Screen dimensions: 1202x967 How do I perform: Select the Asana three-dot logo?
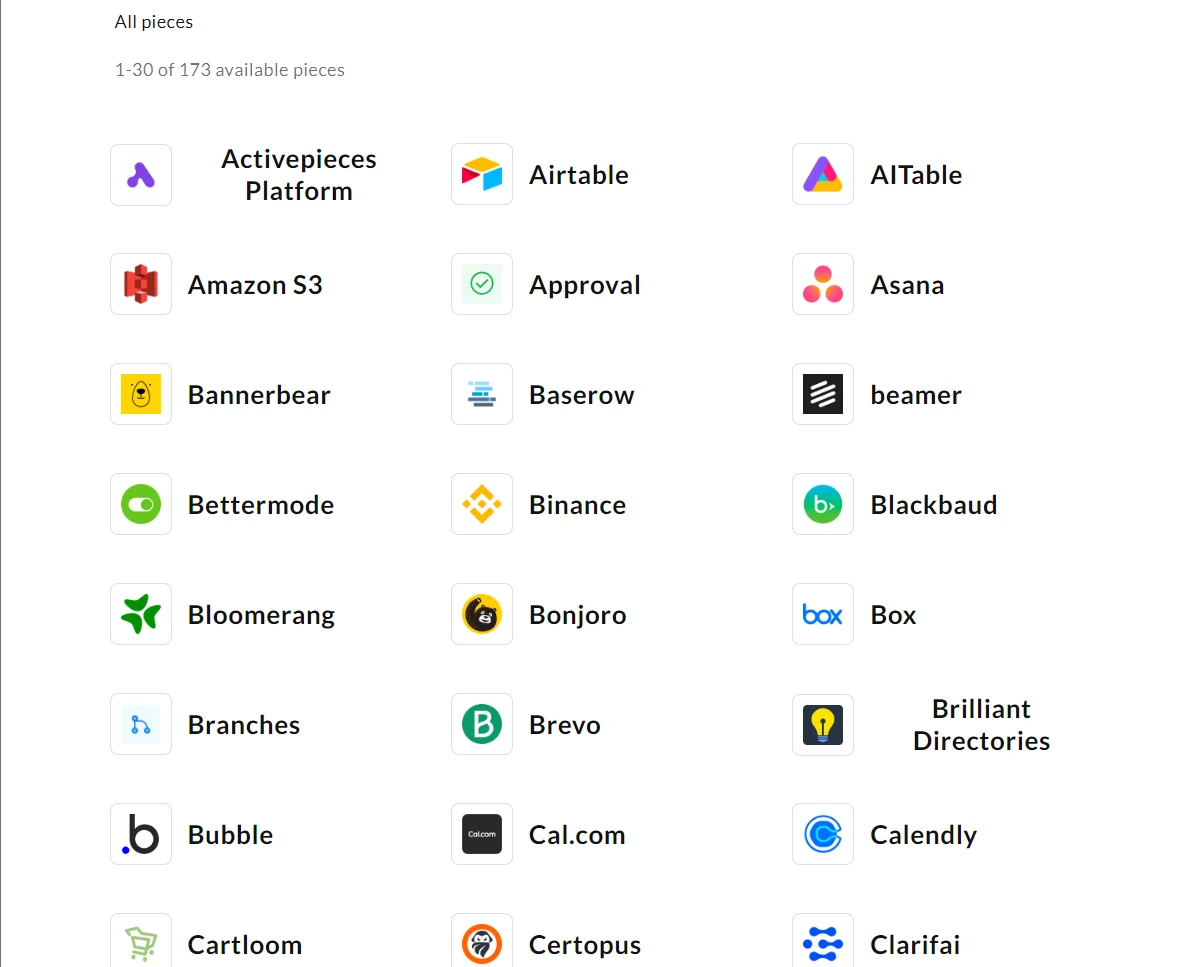(823, 284)
